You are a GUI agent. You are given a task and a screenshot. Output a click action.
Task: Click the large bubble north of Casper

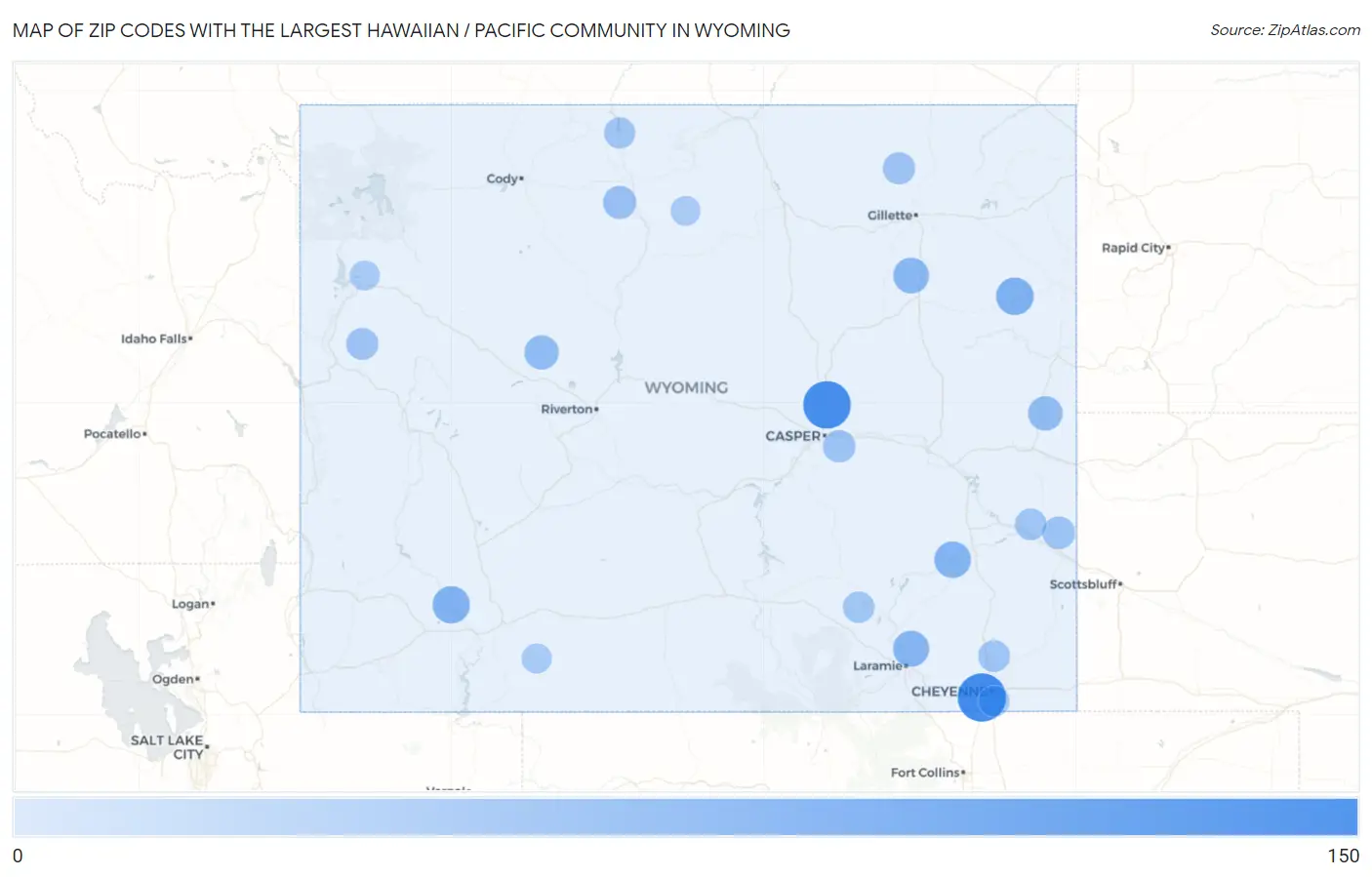[827, 405]
